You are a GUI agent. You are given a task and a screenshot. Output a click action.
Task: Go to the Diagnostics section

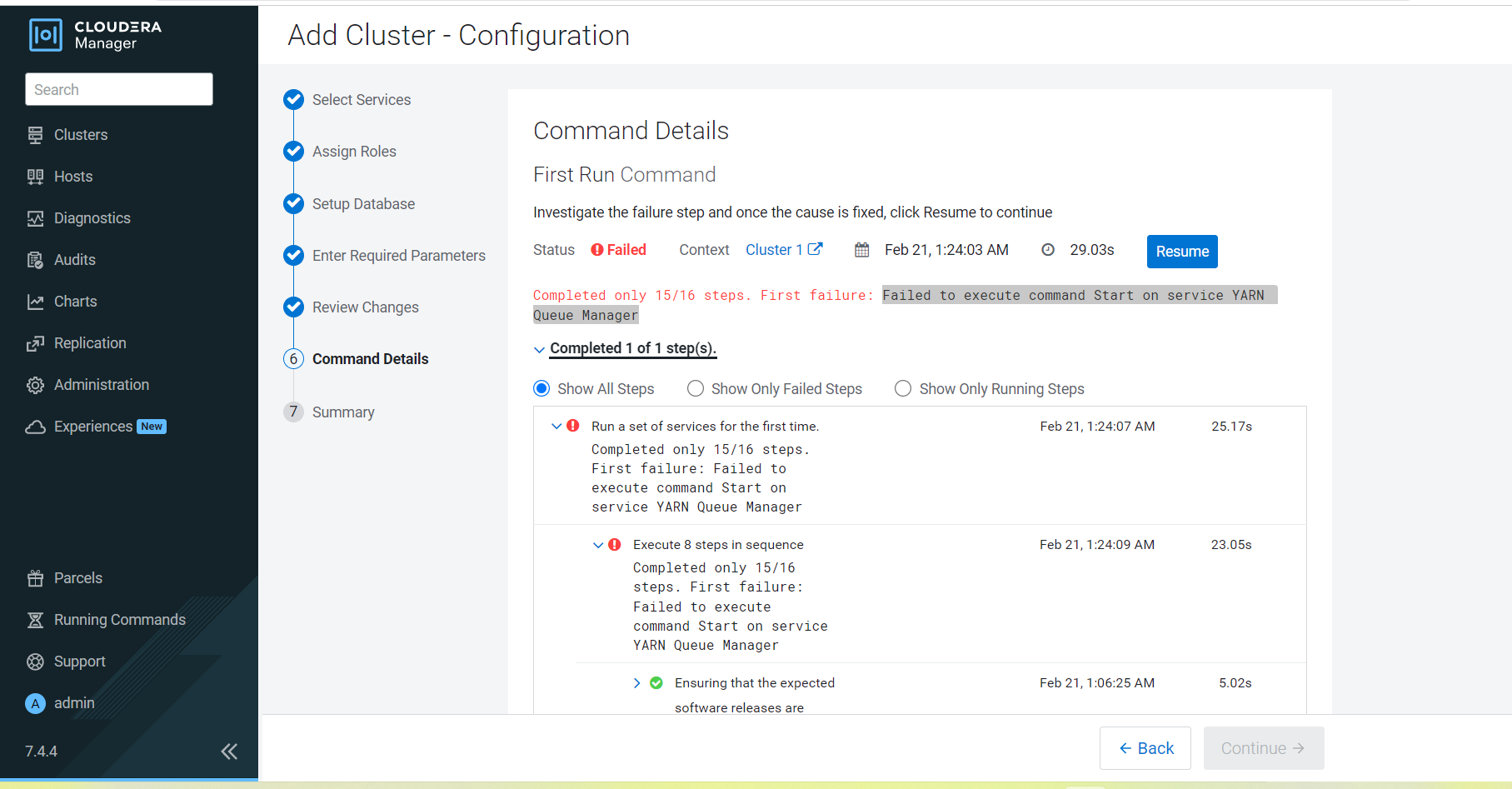pyautogui.click(x=92, y=218)
